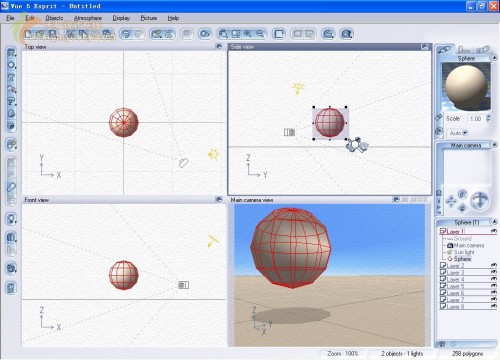Toggle the Layer 5 expand box
The width and height of the screenshot is (500, 360).
point(443,286)
